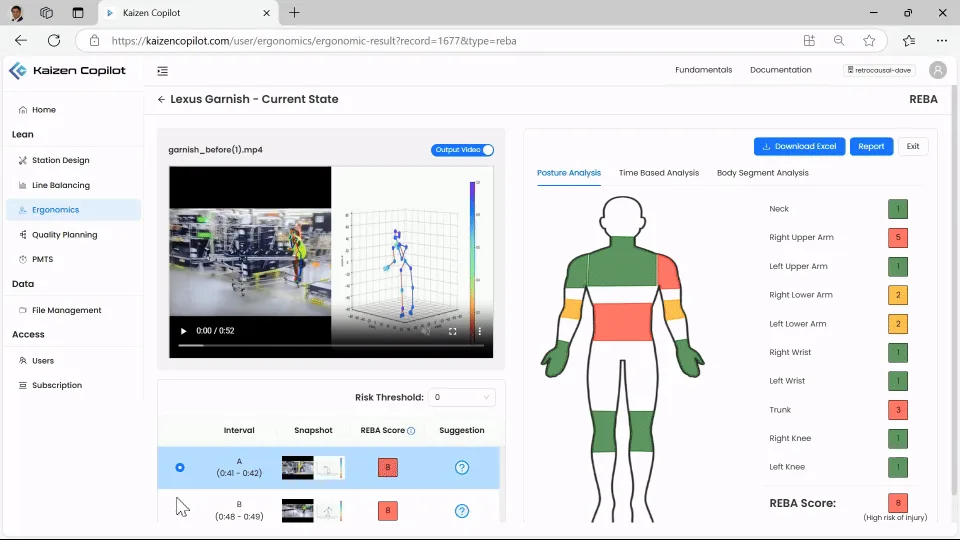Click Right Lower Arm score swatch
Image resolution: width=960 pixels, height=540 pixels.
coord(898,295)
